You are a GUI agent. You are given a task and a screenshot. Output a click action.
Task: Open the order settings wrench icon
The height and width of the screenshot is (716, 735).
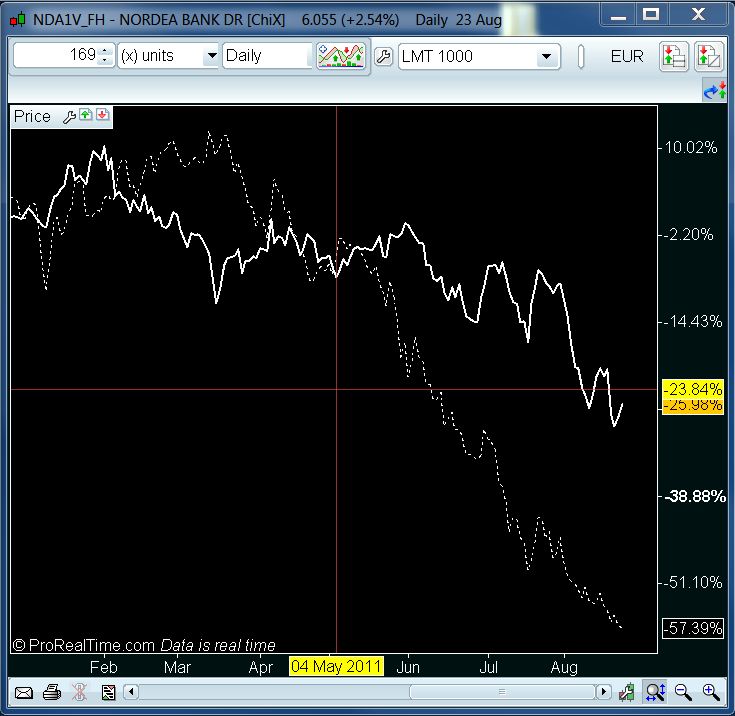[x=383, y=57]
